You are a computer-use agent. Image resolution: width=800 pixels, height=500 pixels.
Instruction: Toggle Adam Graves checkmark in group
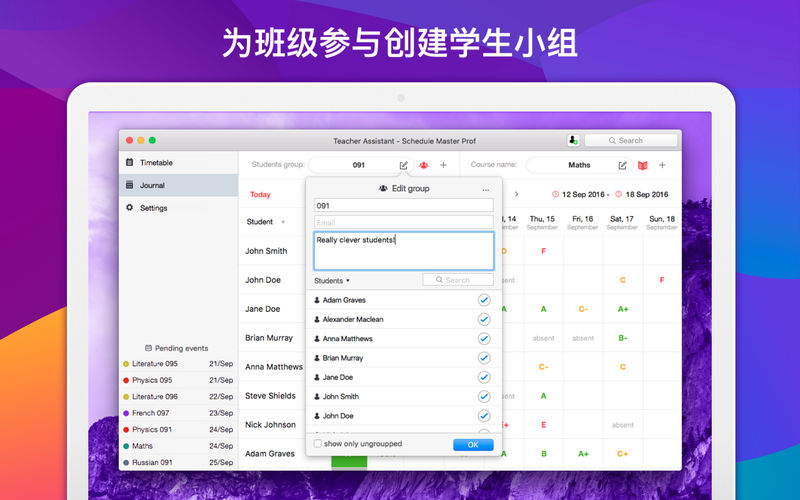tap(484, 300)
